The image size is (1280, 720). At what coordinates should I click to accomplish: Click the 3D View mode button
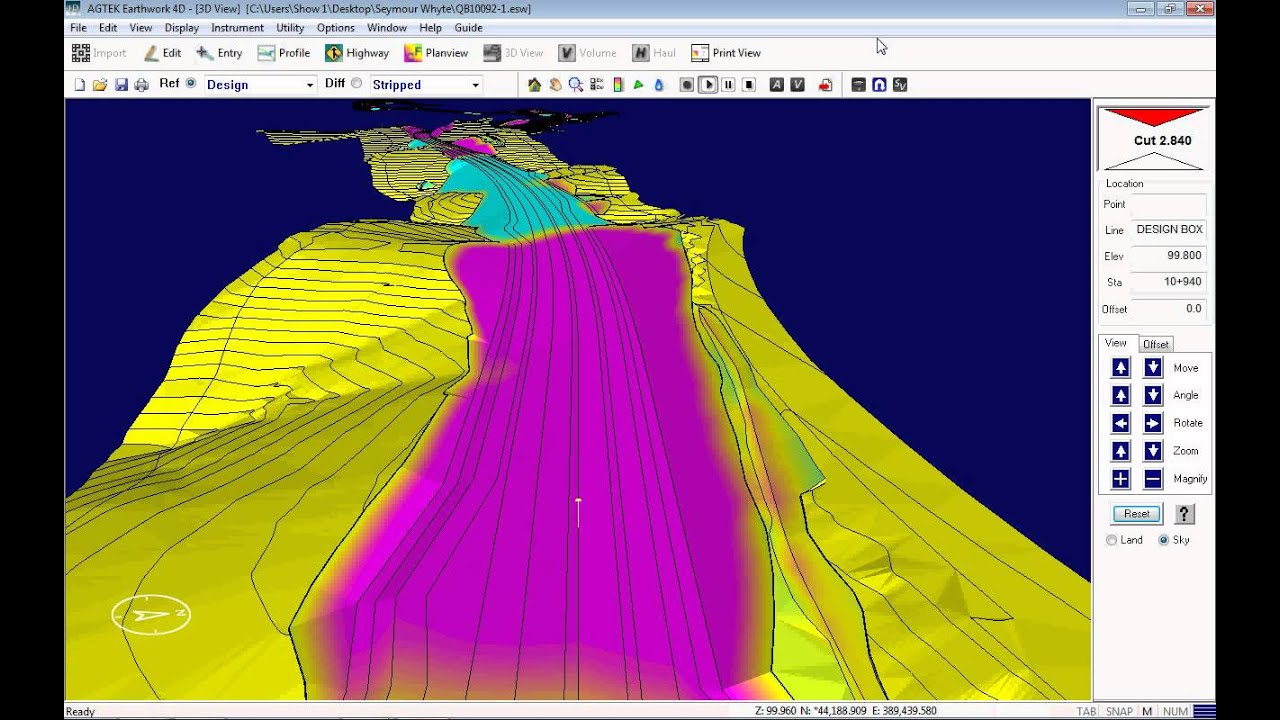tap(513, 53)
